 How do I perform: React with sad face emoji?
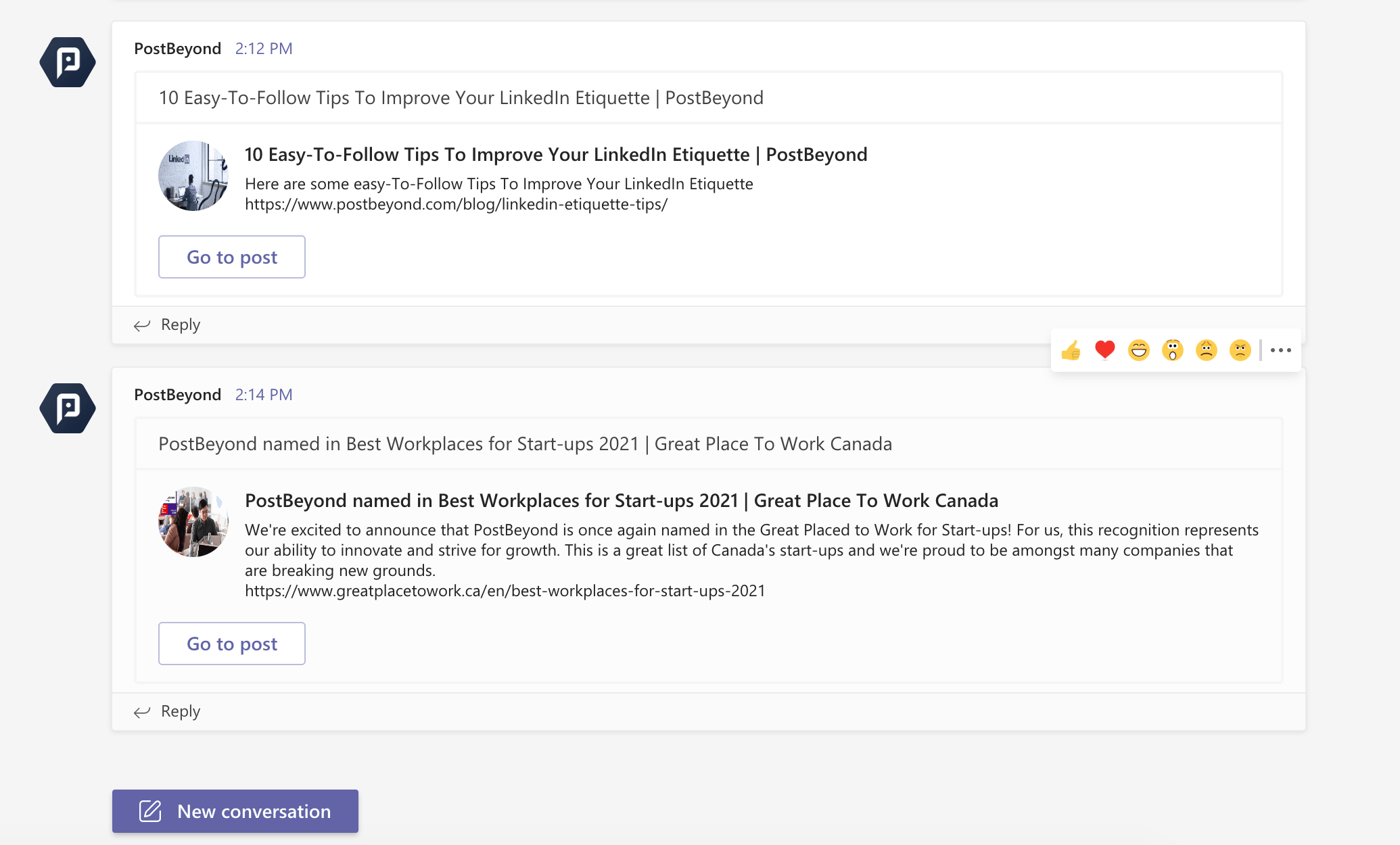(1207, 350)
